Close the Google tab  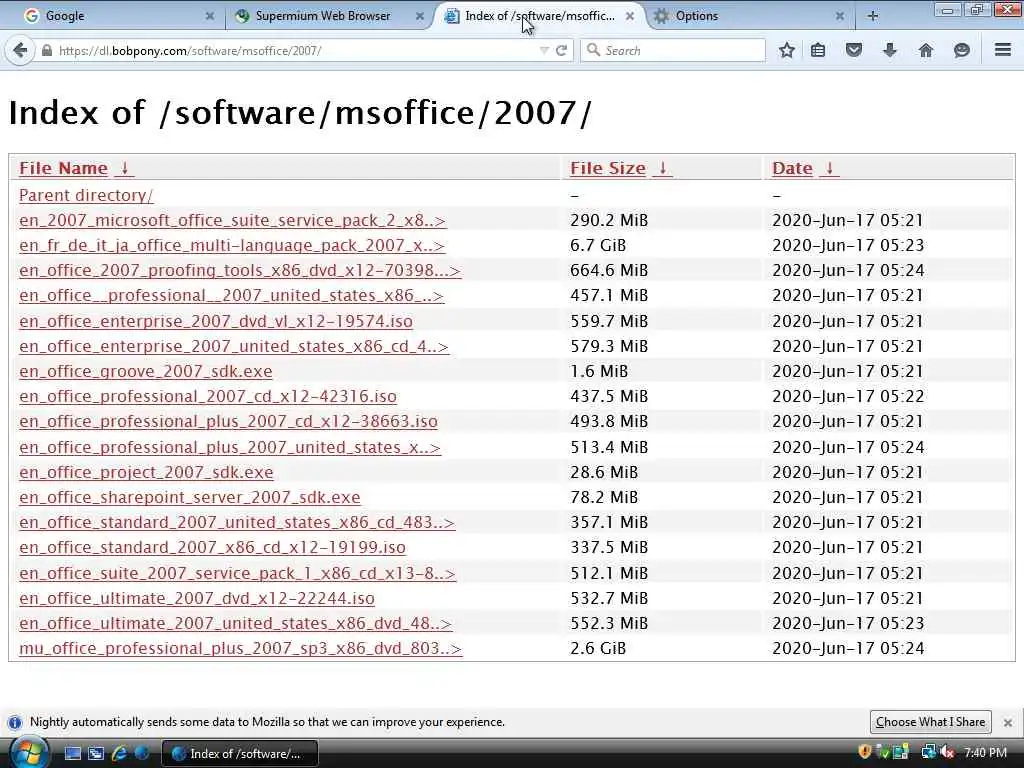209,16
